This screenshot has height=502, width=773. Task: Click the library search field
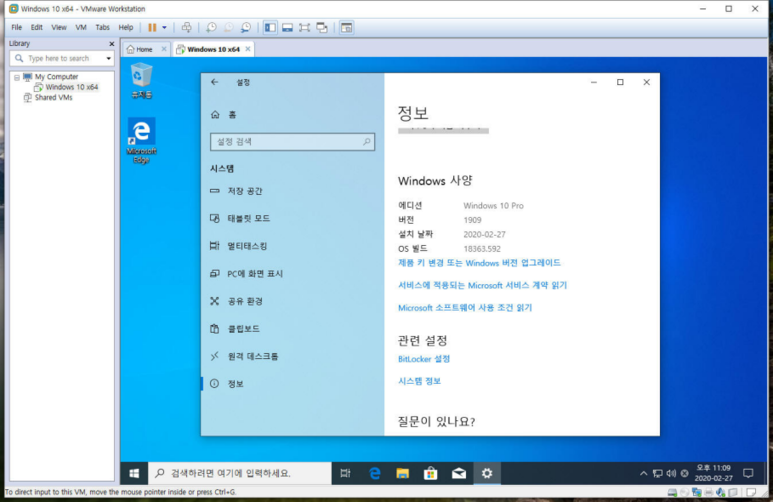tap(58, 58)
